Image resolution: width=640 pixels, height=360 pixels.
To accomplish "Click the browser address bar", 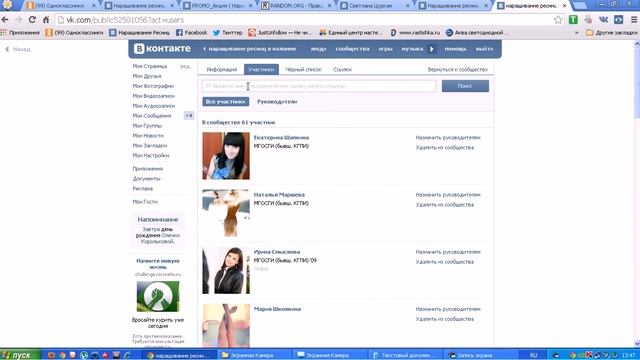I will [304, 20].
